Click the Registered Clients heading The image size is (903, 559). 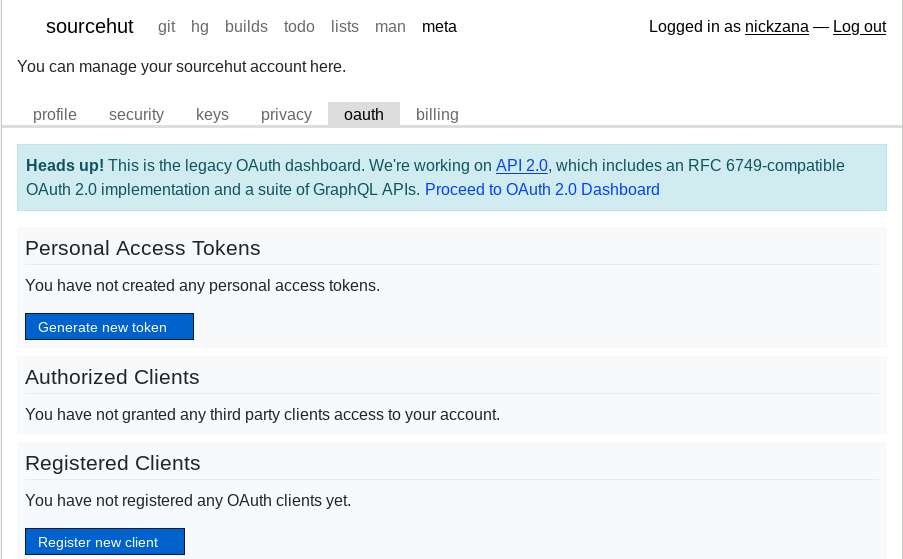[113, 463]
